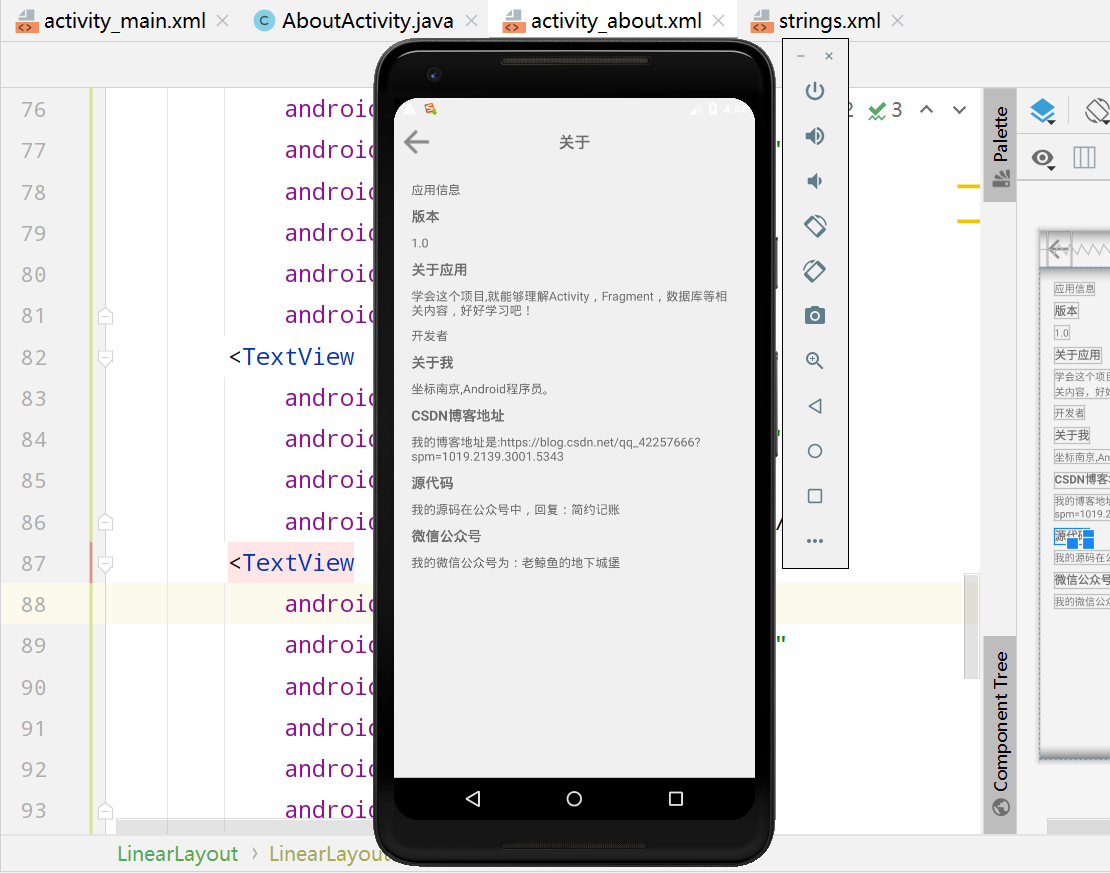This screenshot has height=873, width=1110.
Task: Tap the CSDN blog URL text in emulator
Action: [x=556, y=450]
